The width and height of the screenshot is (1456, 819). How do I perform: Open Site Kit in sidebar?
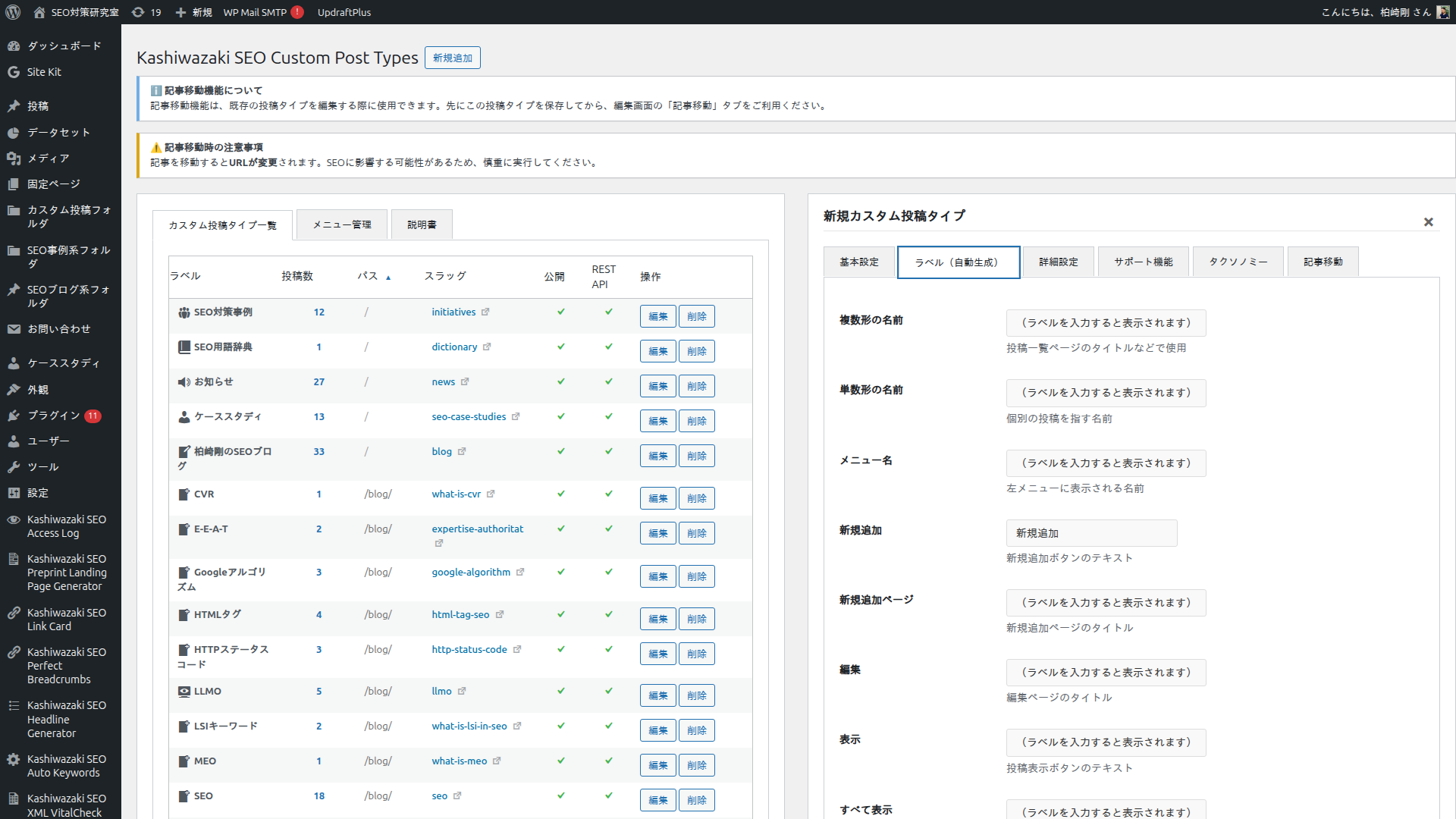click(44, 72)
